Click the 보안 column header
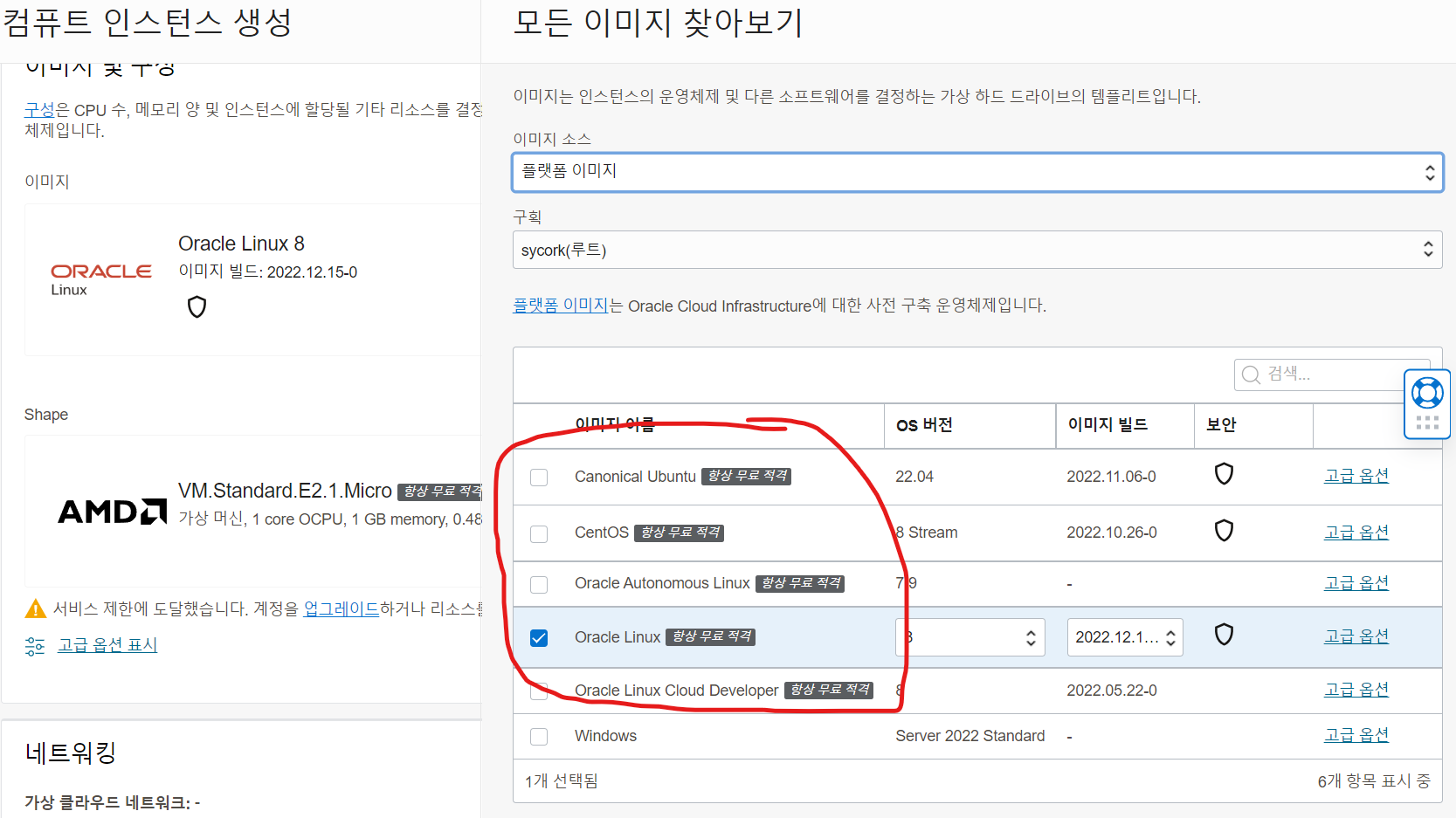This screenshot has width=1456, height=818. click(1221, 425)
